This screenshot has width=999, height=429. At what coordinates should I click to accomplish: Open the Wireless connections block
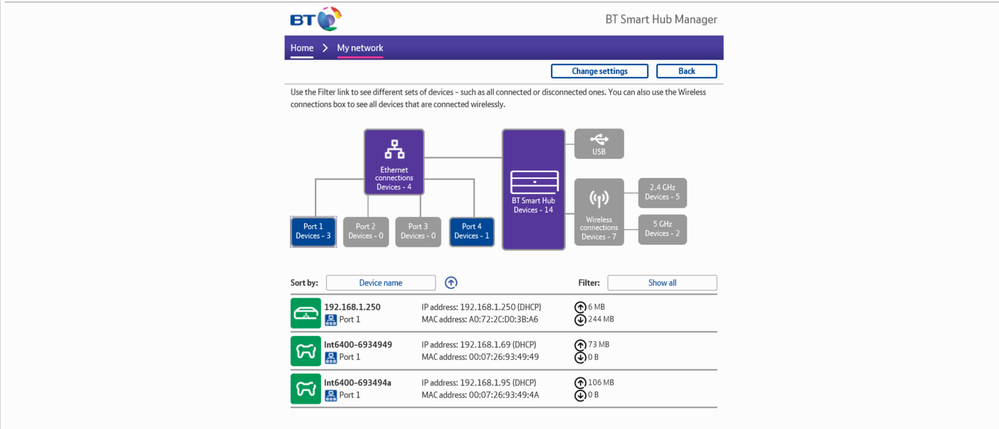(x=599, y=212)
